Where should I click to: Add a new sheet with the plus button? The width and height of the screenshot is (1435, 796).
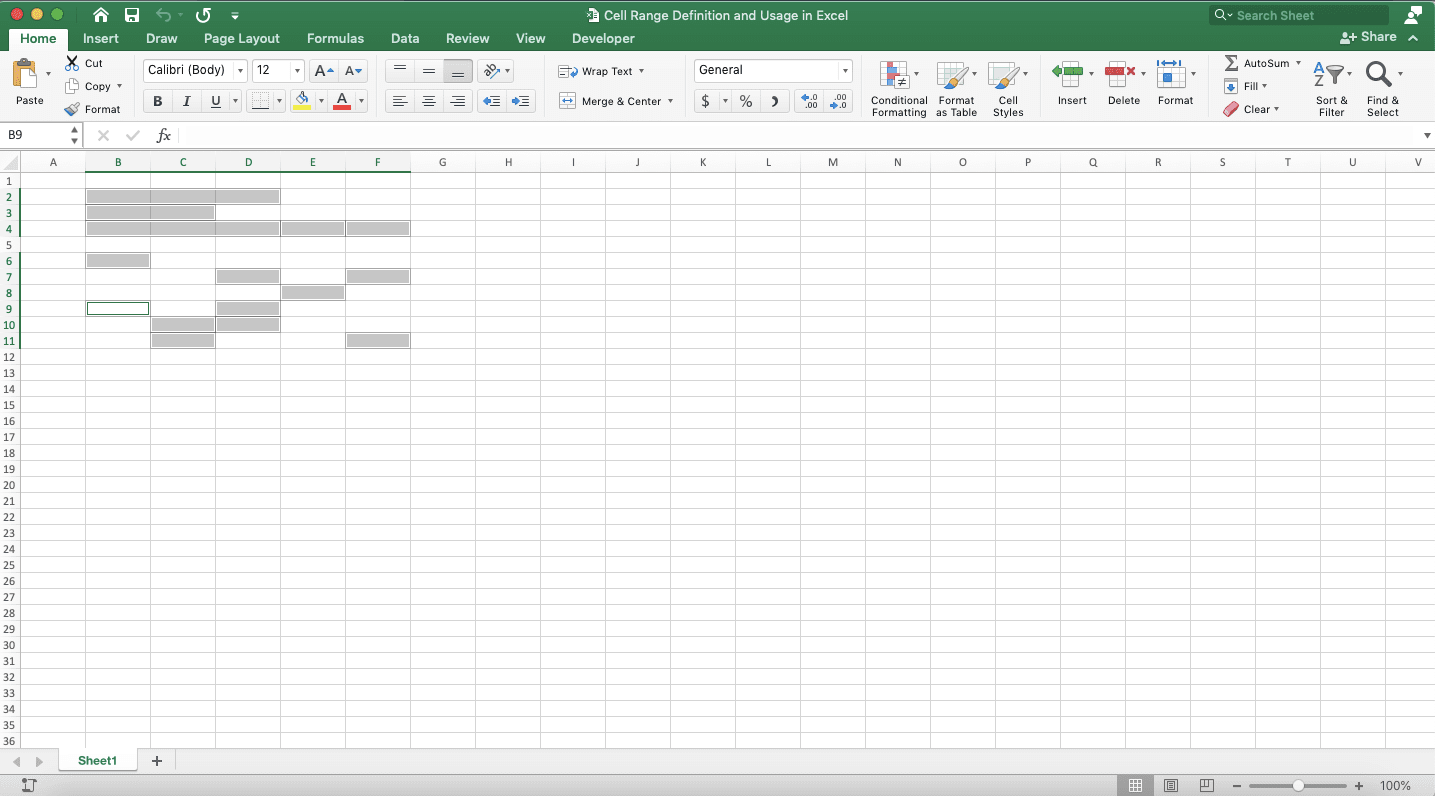pyautogui.click(x=156, y=761)
